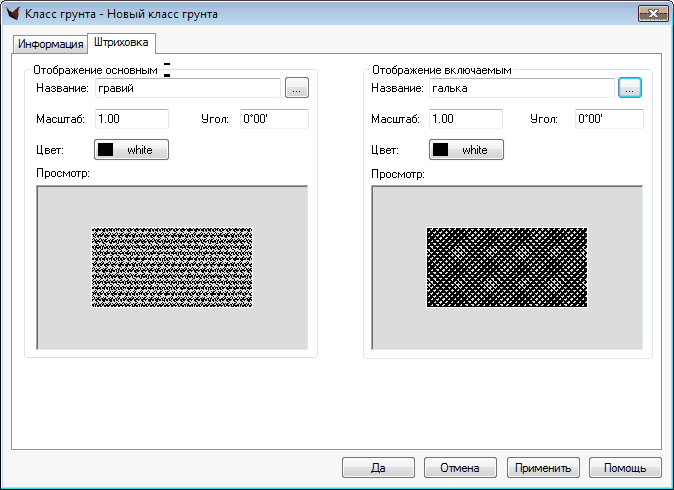Click Угол field in Отображение включаемым group
Viewport: 674px width, 490px height.
coord(608,119)
